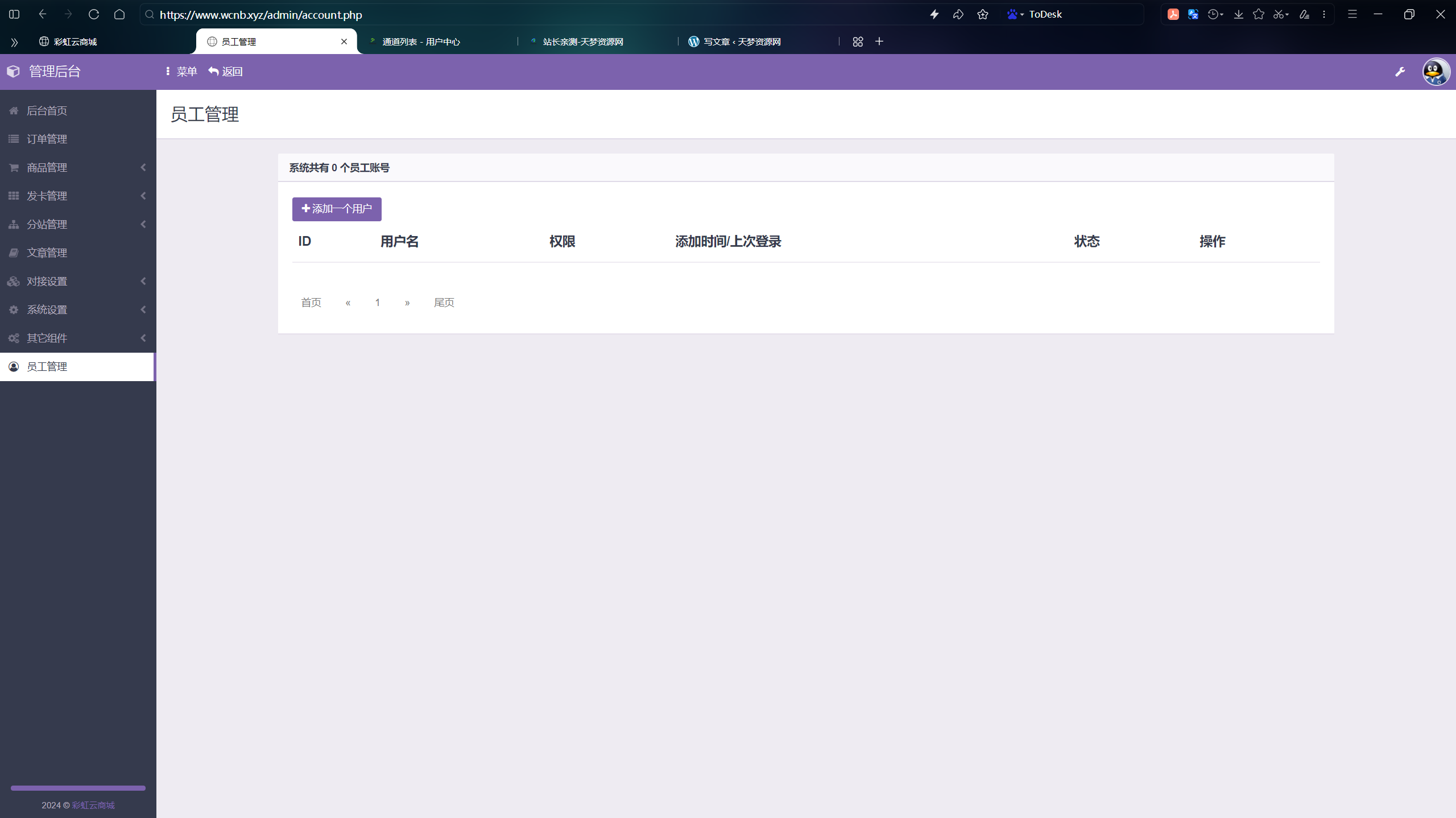
Task: Click the browser home icon
Action: pyautogui.click(x=119, y=14)
